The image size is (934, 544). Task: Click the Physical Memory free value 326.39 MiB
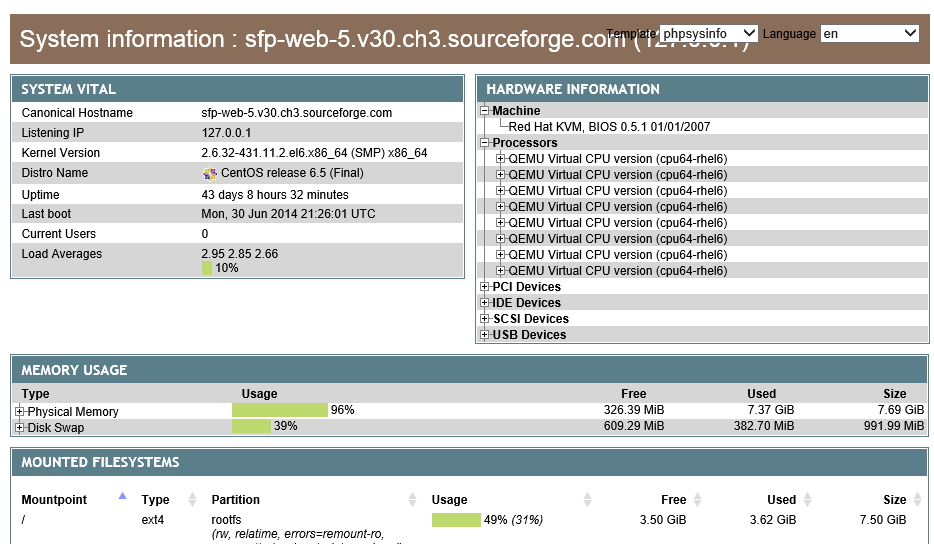pyautogui.click(x=634, y=410)
